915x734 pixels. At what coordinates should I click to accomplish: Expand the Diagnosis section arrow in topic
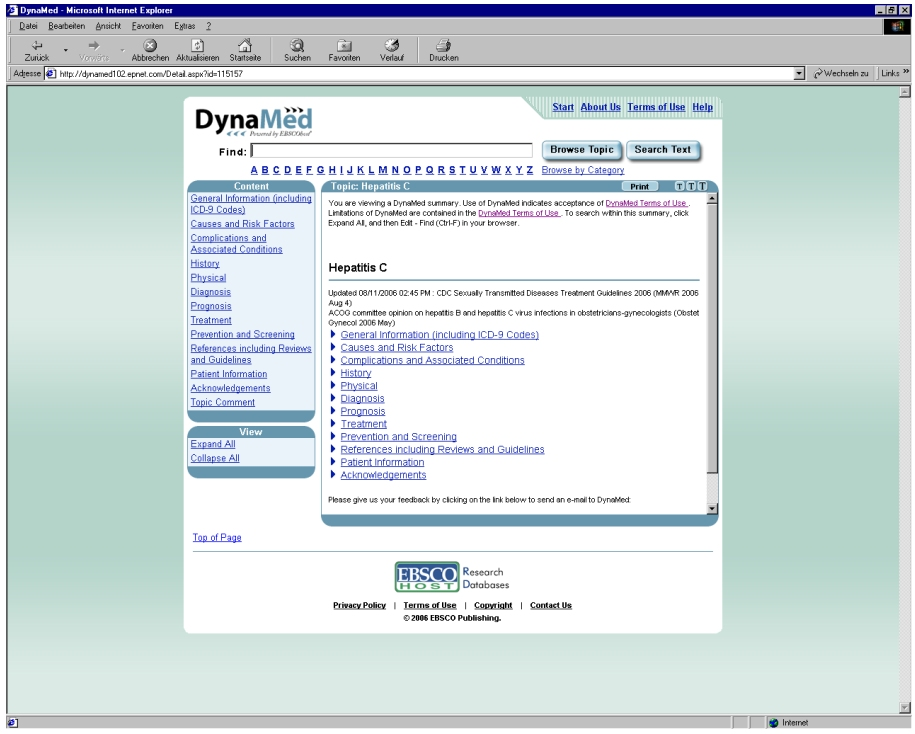pos(333,399)
